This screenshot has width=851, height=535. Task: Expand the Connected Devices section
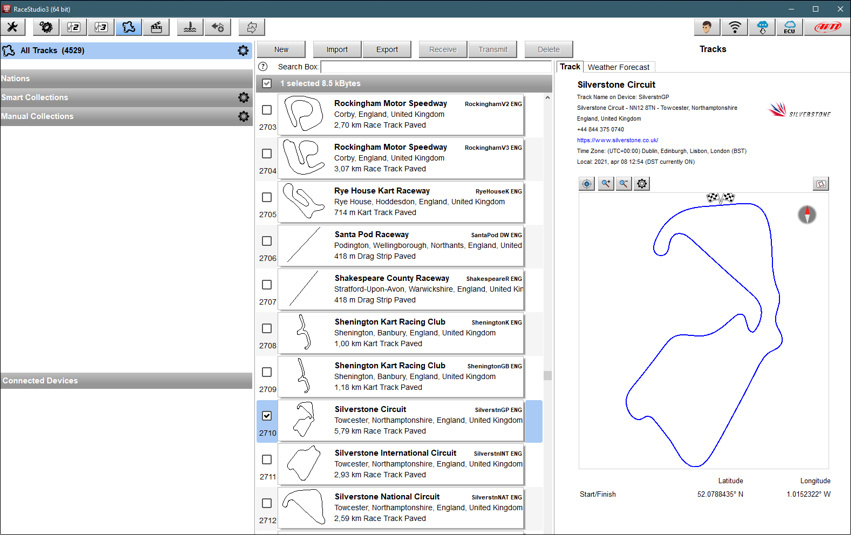point(126,380)
